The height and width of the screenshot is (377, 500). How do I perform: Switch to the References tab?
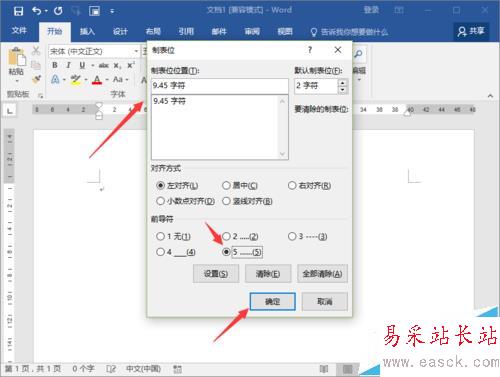[186, 32]
